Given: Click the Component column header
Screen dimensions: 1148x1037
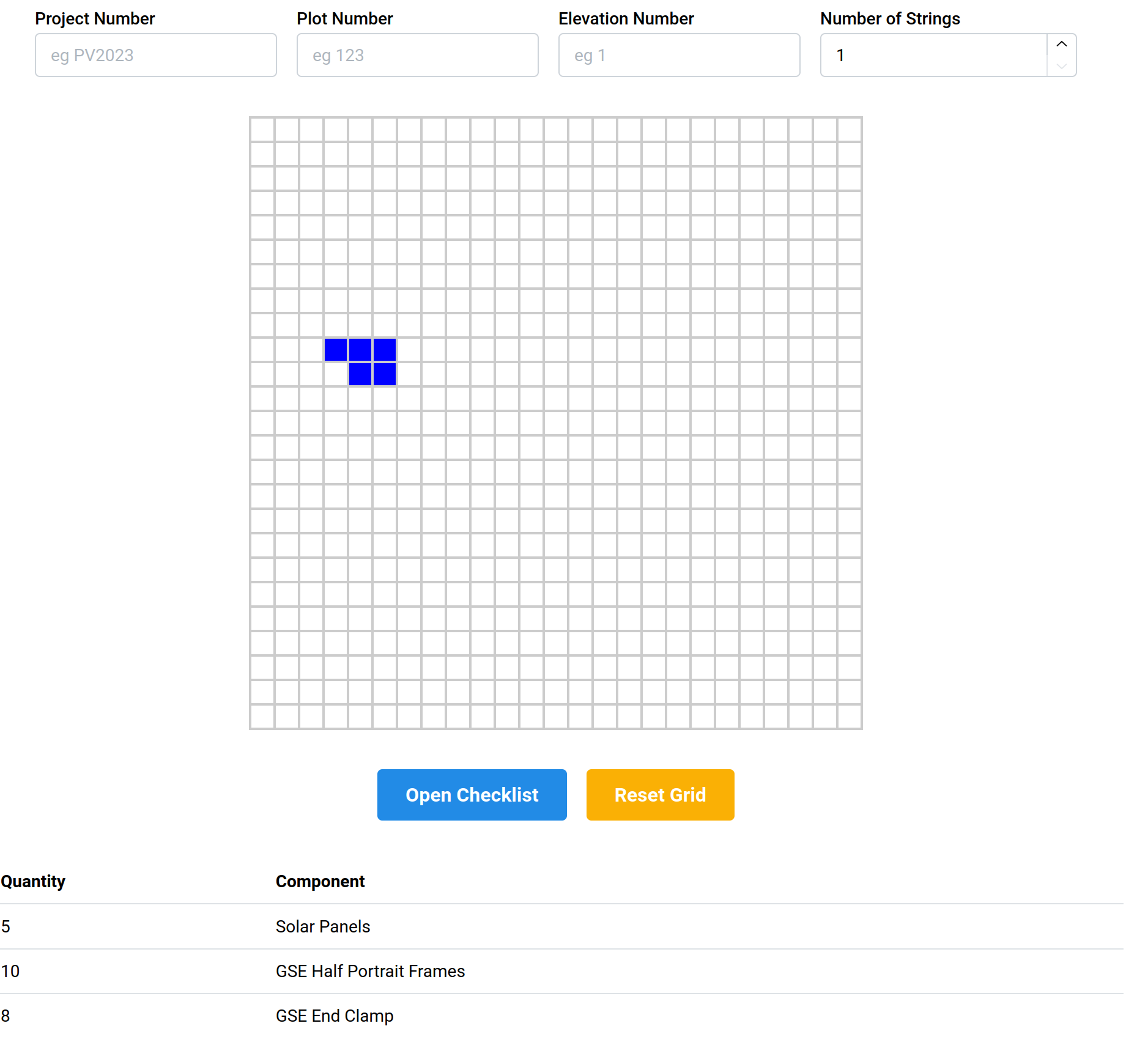Looking at the screenshot, I should pos(320,881).
